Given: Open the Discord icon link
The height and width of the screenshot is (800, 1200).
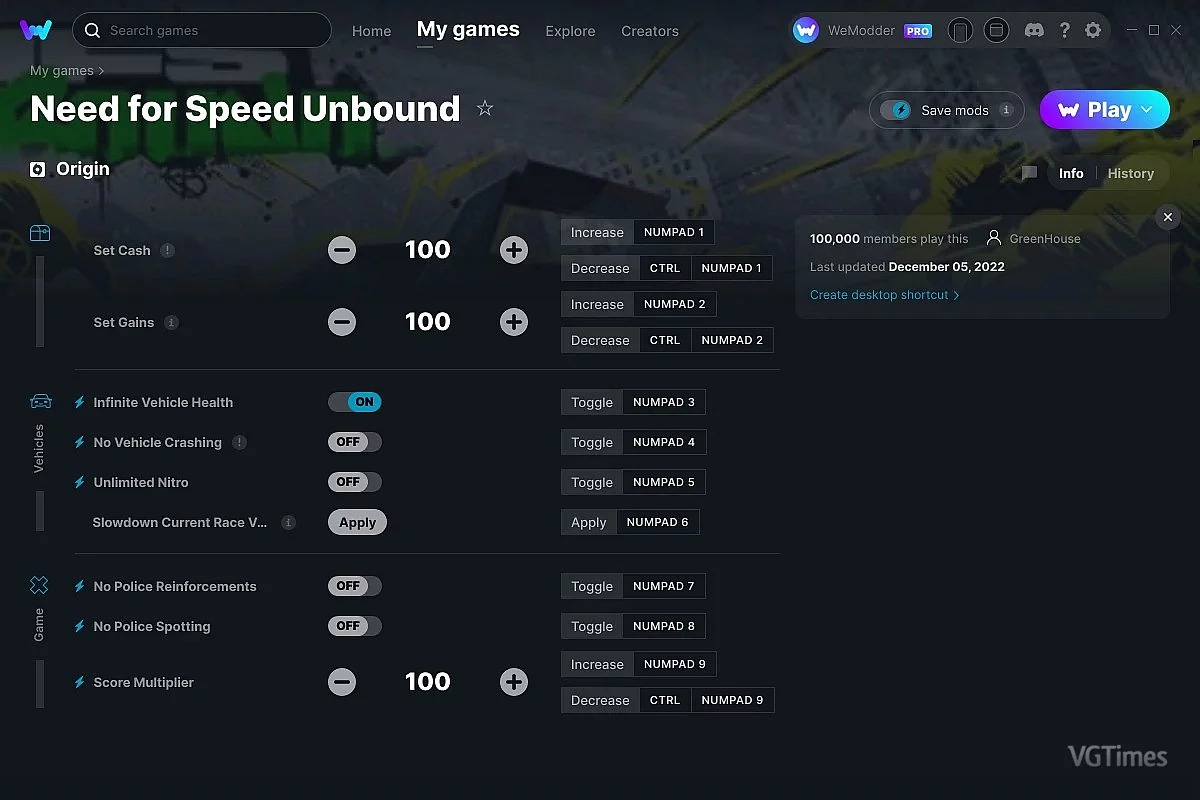Looking at the screenshot, I should point(1035,31).
